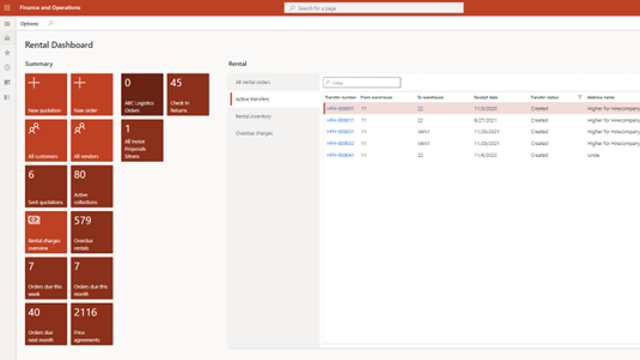Click the Search for a page box
The image size is (640, 360).
374,8
